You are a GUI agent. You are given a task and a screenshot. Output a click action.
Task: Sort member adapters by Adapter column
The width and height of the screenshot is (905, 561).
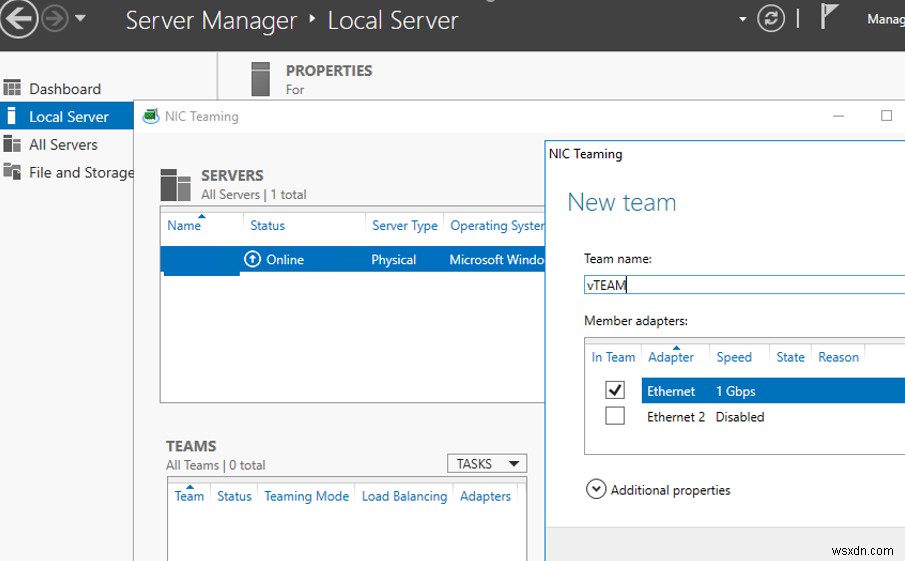click(x=671, y=357)
